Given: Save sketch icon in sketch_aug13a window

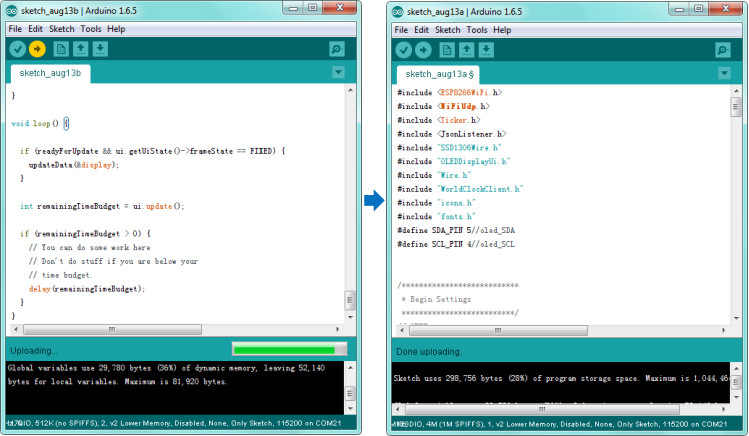Looking at the screenshot, I should [486, 50].
